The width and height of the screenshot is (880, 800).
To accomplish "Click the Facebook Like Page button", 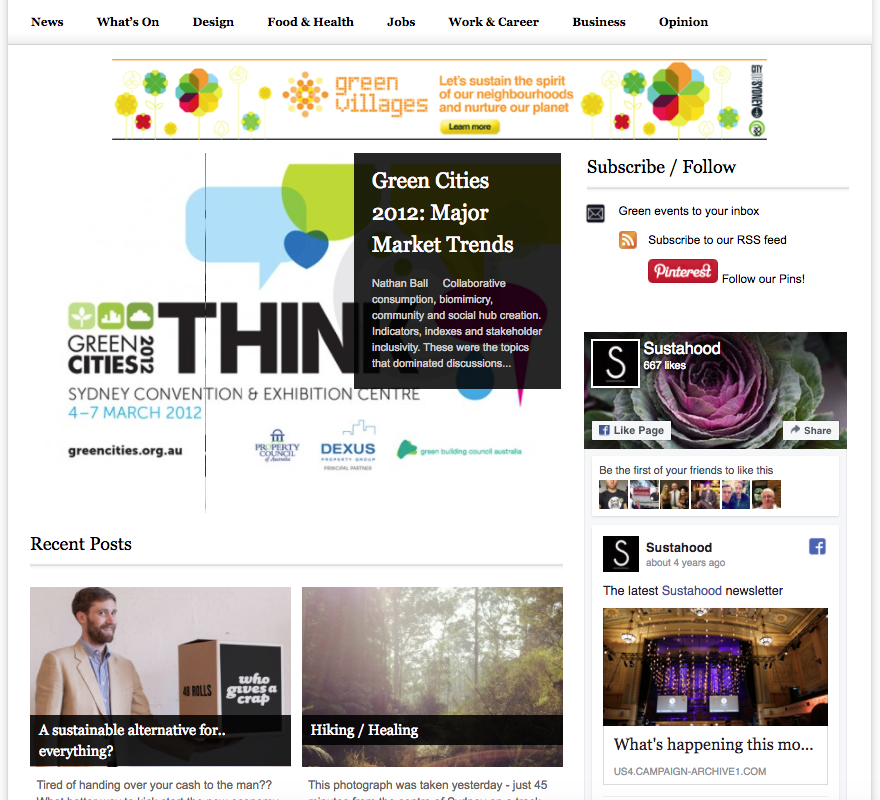I will click(631, 430).
